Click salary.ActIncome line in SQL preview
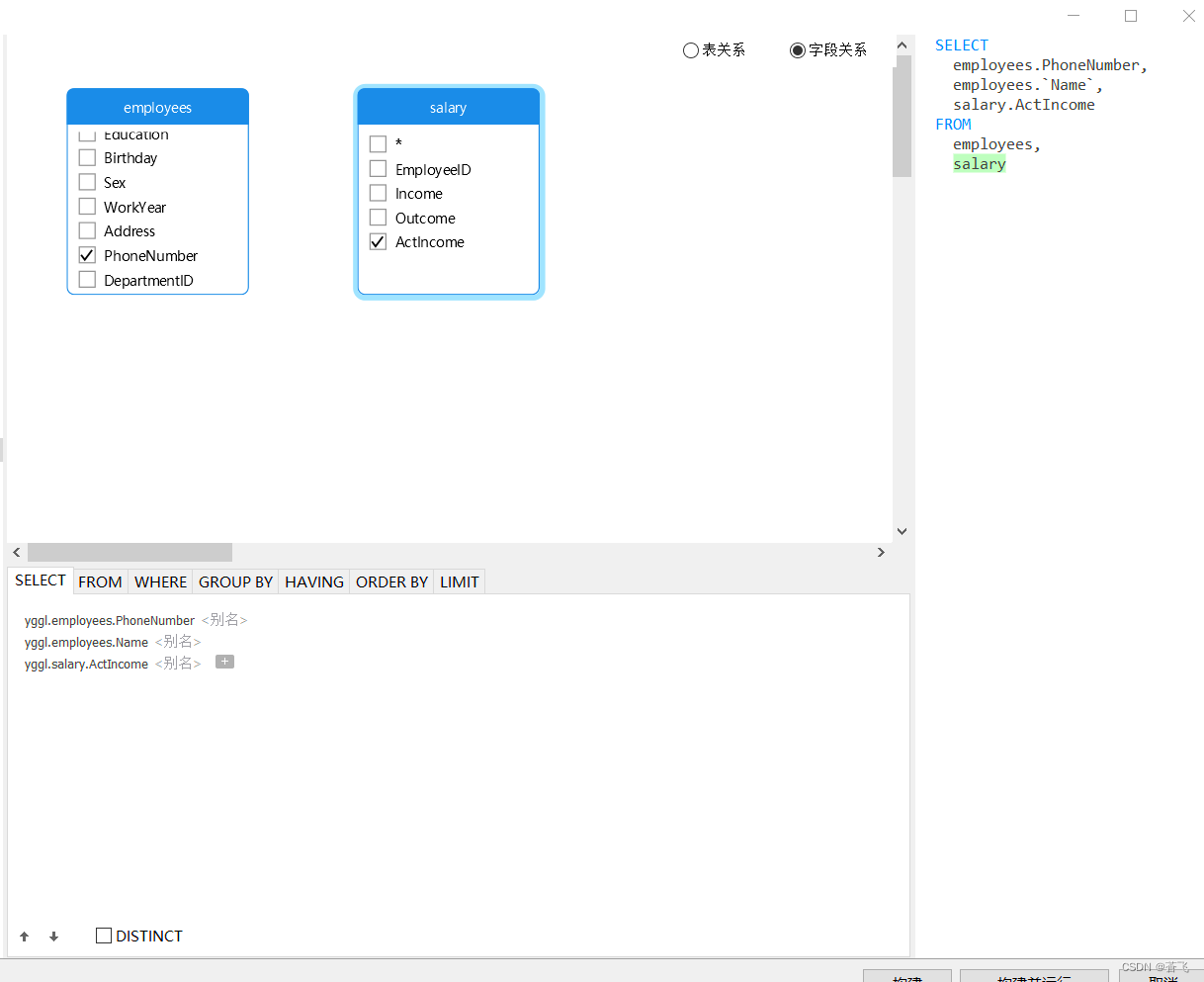Image resolution: width=1204 pixels, height=982 pixels. [x=1024, y=105]
